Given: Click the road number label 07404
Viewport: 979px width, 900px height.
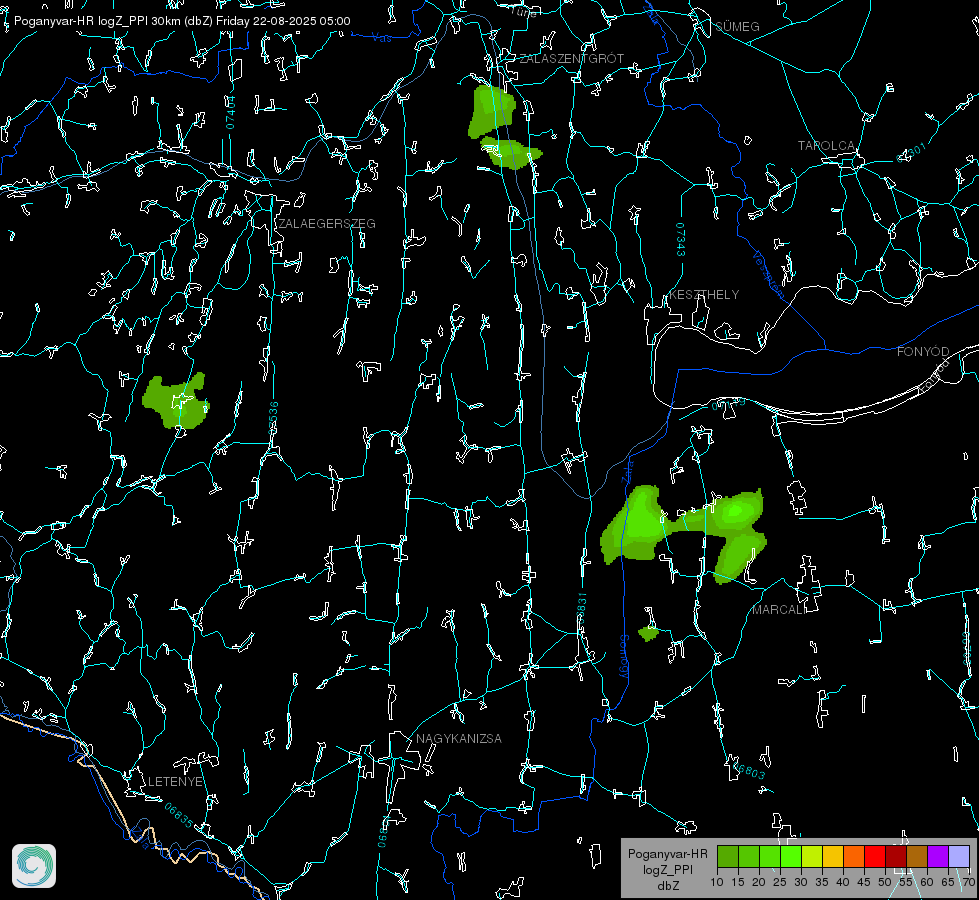Looking at the screenshot, I should point(230,112).
